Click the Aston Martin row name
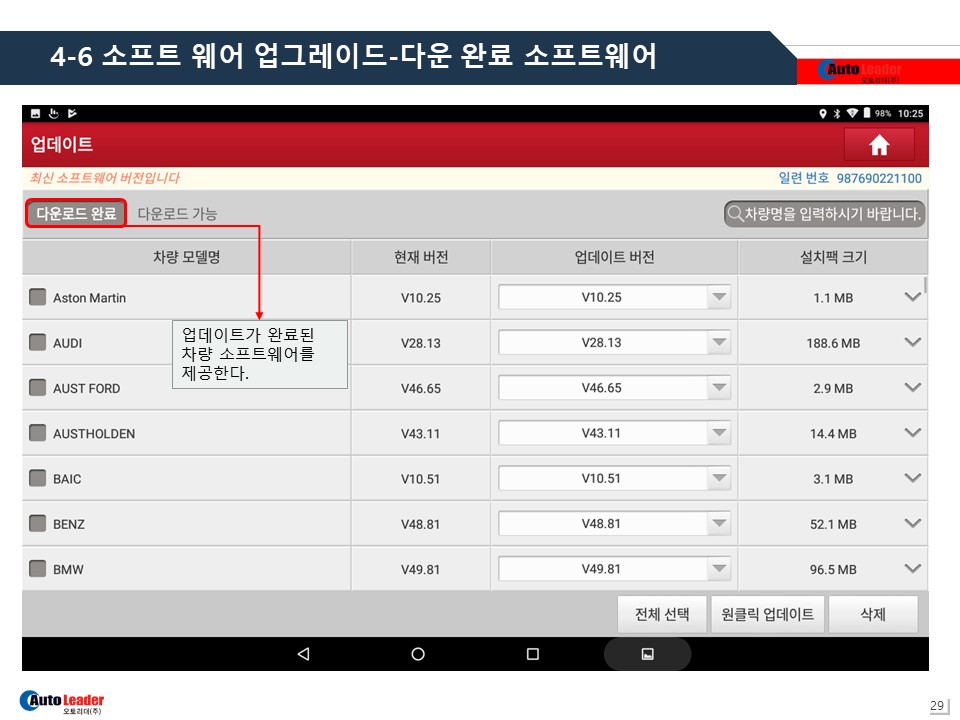This screenshot has height=720, width=960. click(x=89, y=298)
